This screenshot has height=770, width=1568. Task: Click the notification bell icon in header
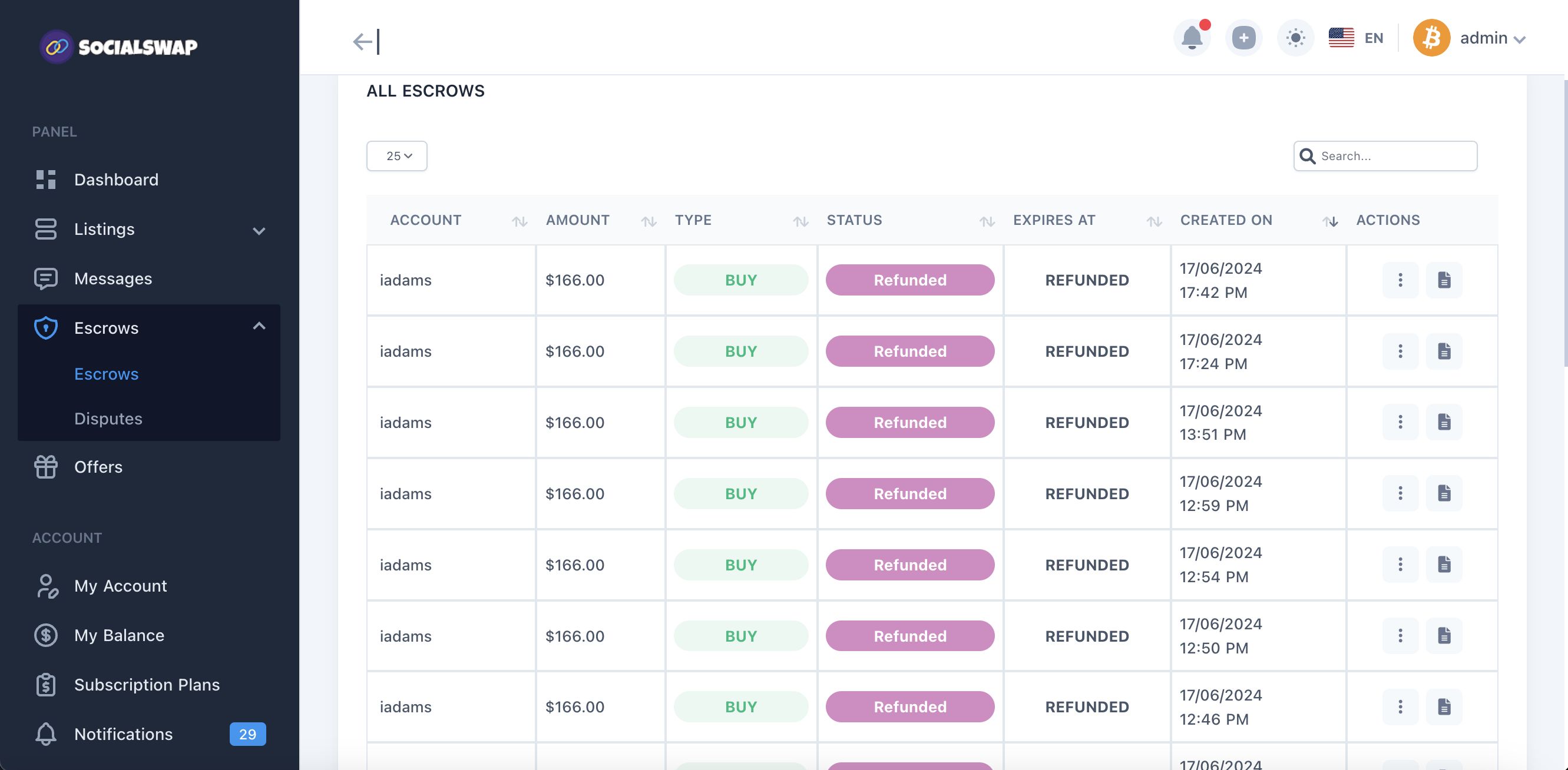point(1191,38)
